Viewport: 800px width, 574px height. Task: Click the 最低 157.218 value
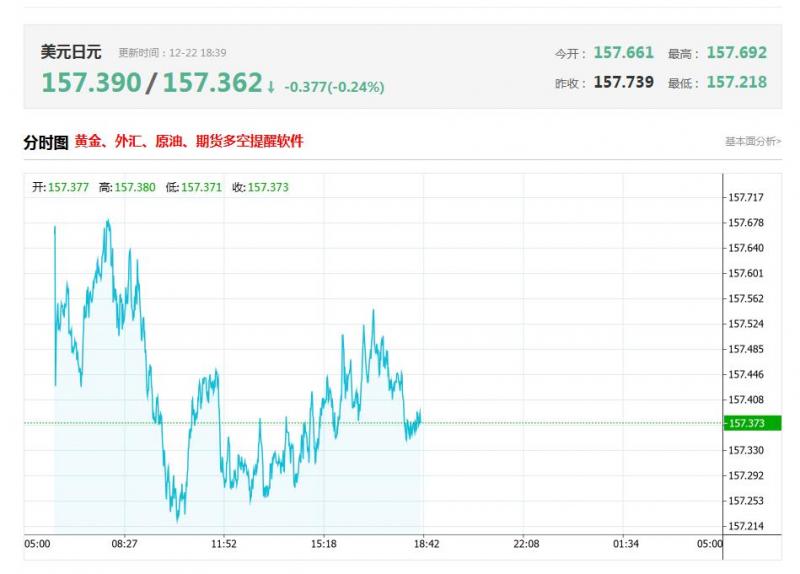(736, 82)
